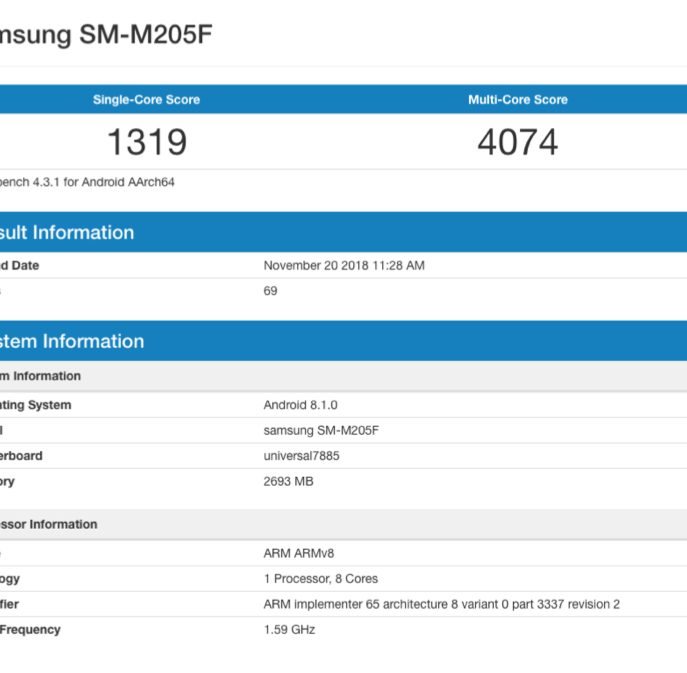The image size is (687, 673).
Task: Click the Geekbench 4.3.1 Android AArch64 text
Action: (x=88, y=182)
